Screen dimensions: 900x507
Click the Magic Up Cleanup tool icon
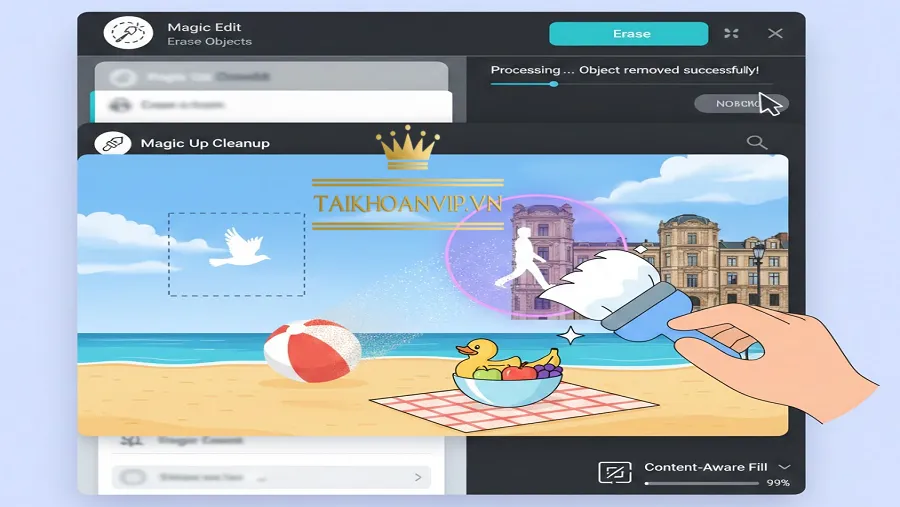coord(112,143)
